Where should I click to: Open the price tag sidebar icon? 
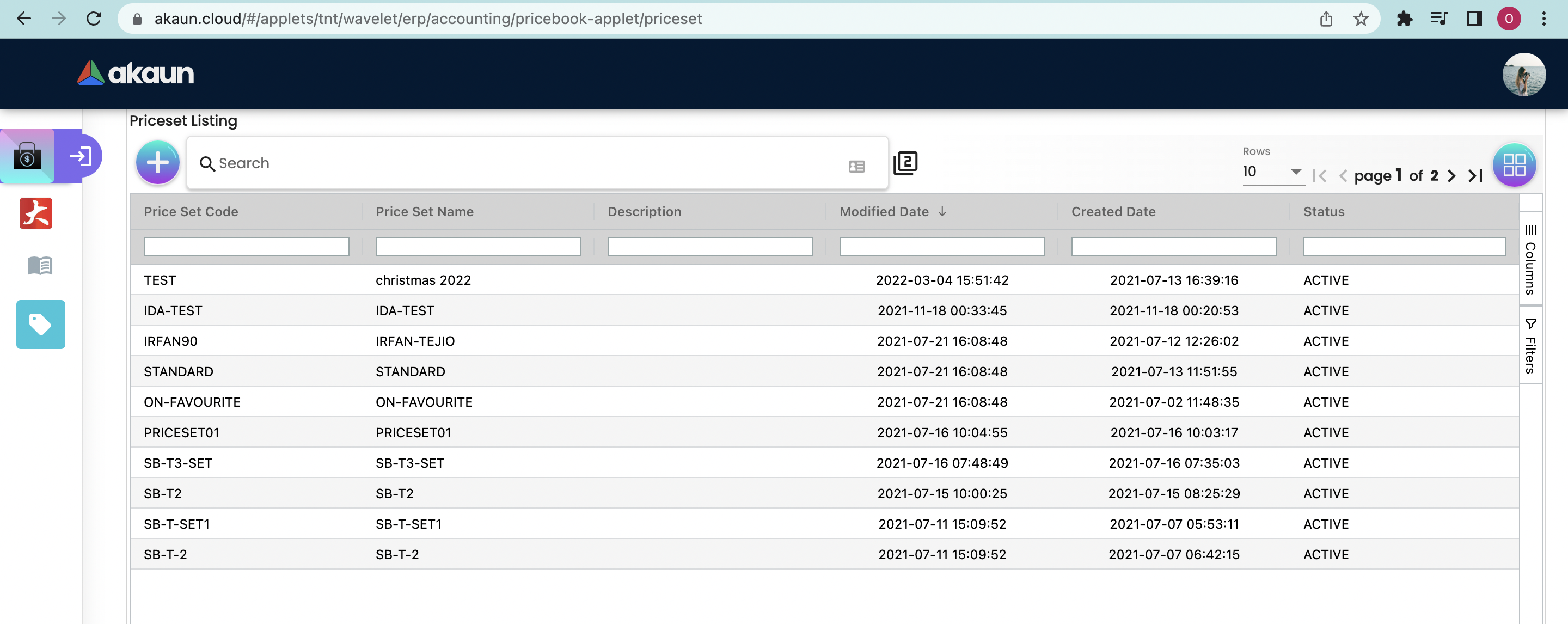[x=40, y=325]
